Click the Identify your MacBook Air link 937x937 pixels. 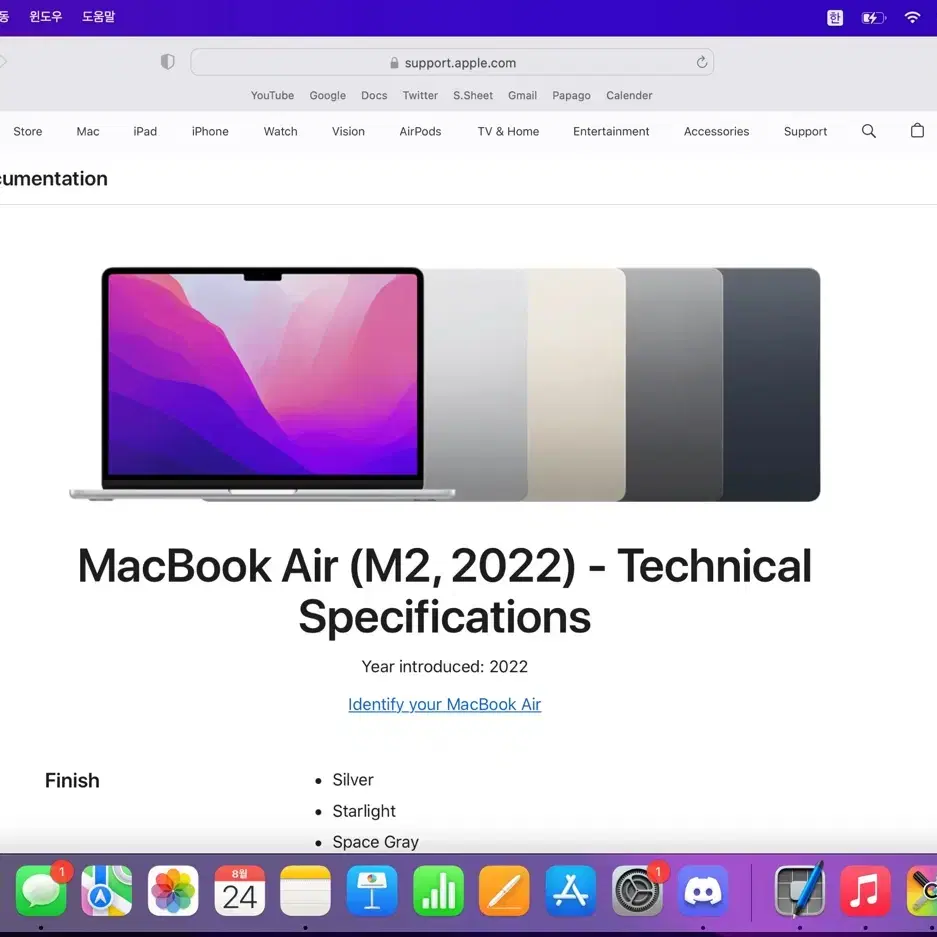click(445, 705)
